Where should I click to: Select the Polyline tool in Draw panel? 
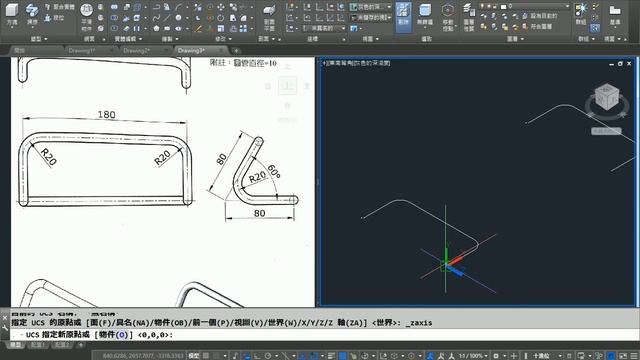click(x=156, y=7)
